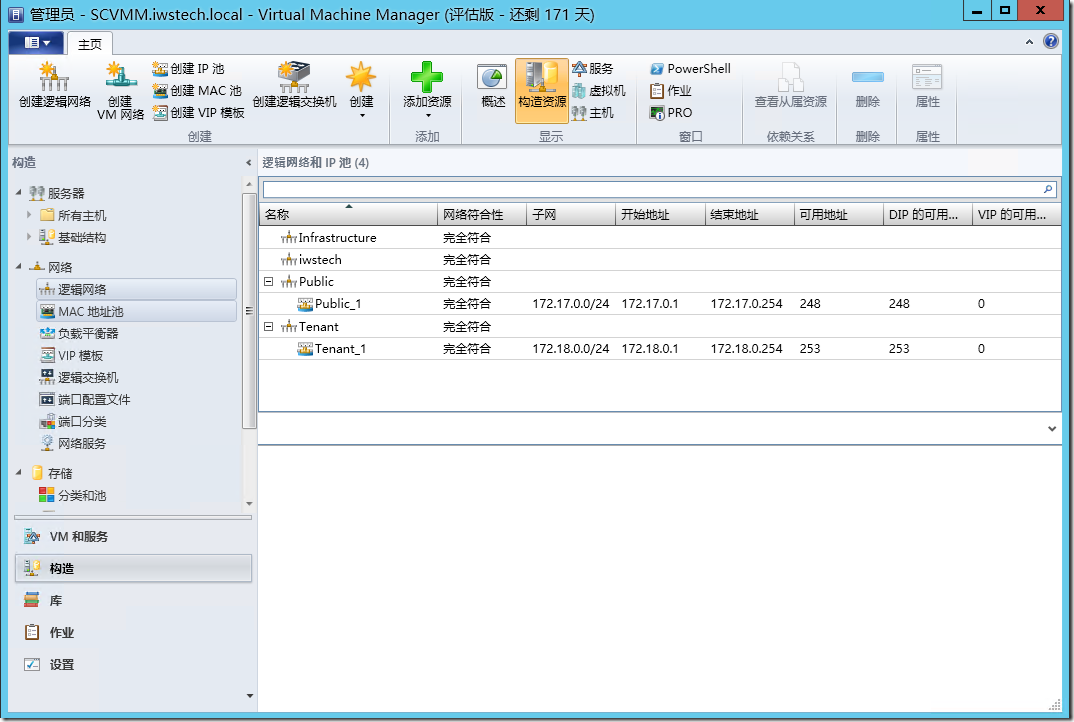Toggle the 构造资源 view button
Image resolution: width=1074 pixels, height=722 pixels.
click(x=542, y=90)
